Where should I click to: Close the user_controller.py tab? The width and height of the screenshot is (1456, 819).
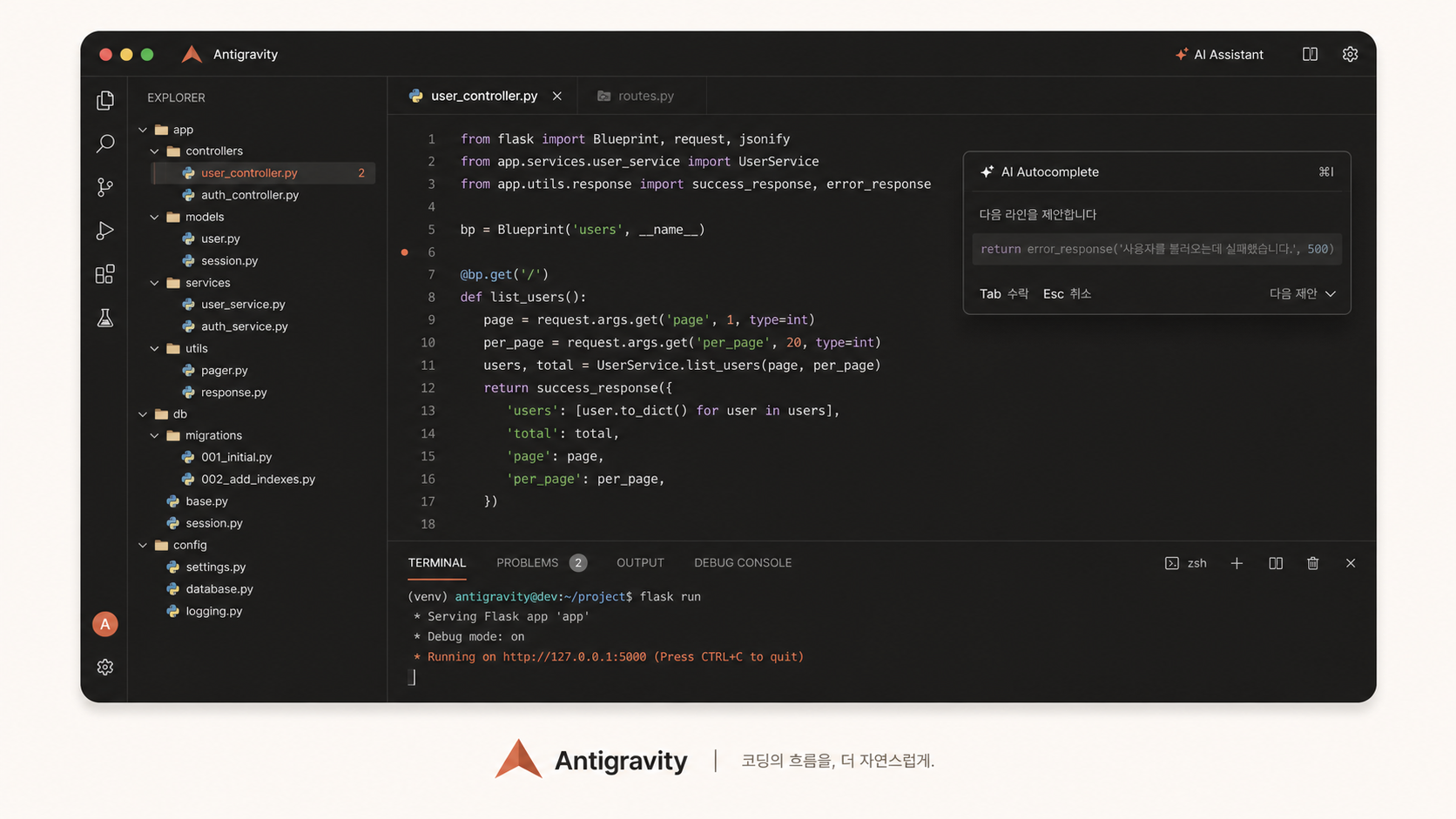(557, 96)
